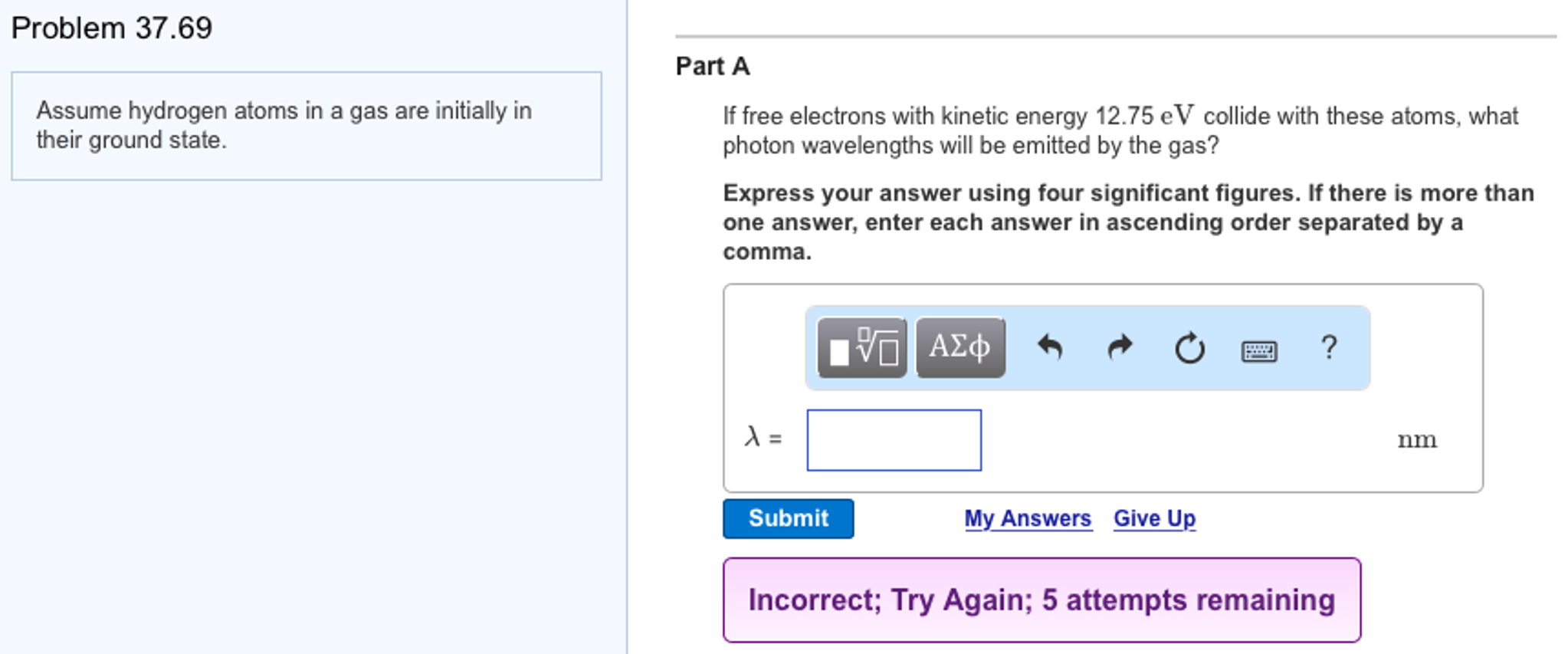
Task: Open the My Answers link
Action: click(1028, 518)
